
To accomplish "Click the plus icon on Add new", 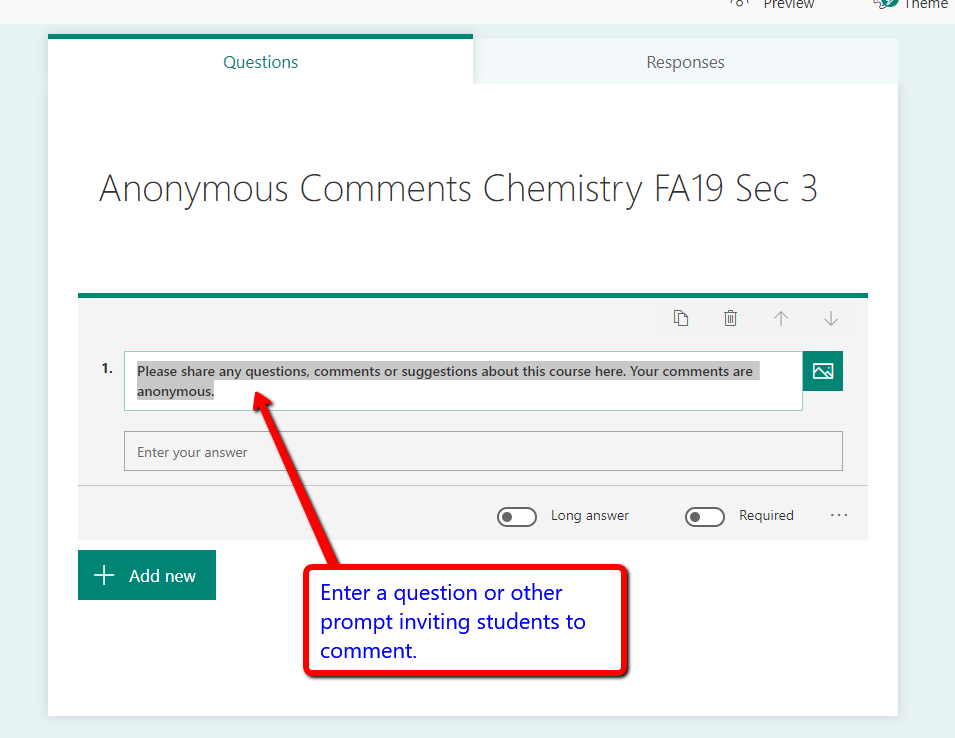I will point(104,576).
